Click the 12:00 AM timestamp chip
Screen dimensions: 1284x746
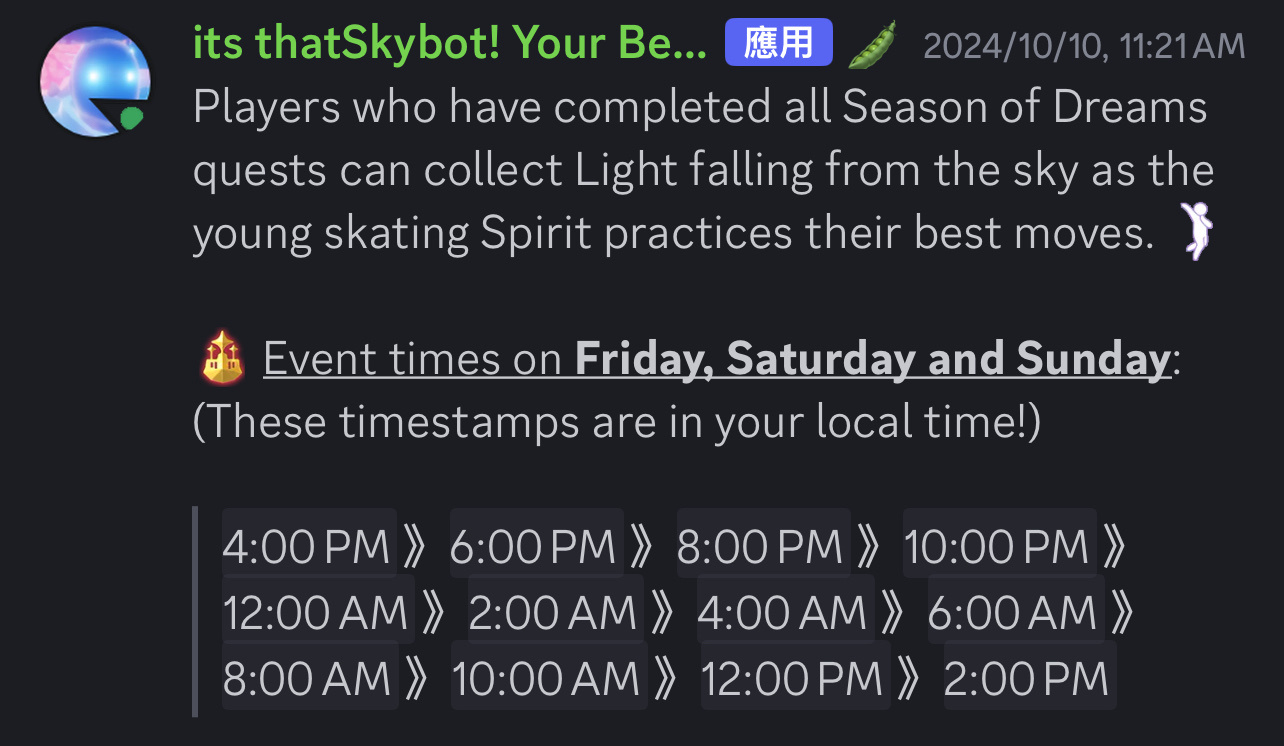click(x=318, y=612)
